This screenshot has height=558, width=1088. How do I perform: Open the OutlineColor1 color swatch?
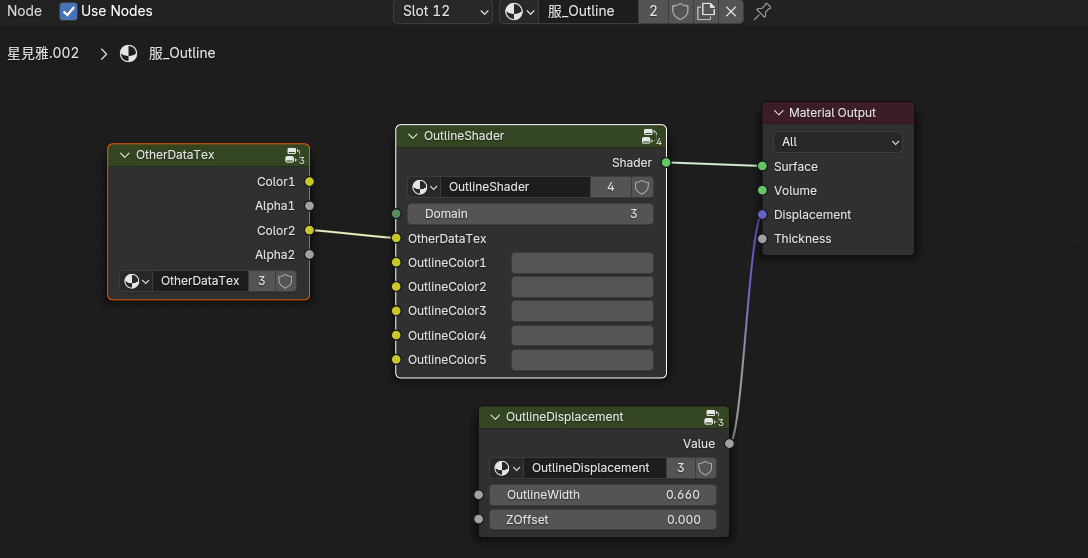582,263
